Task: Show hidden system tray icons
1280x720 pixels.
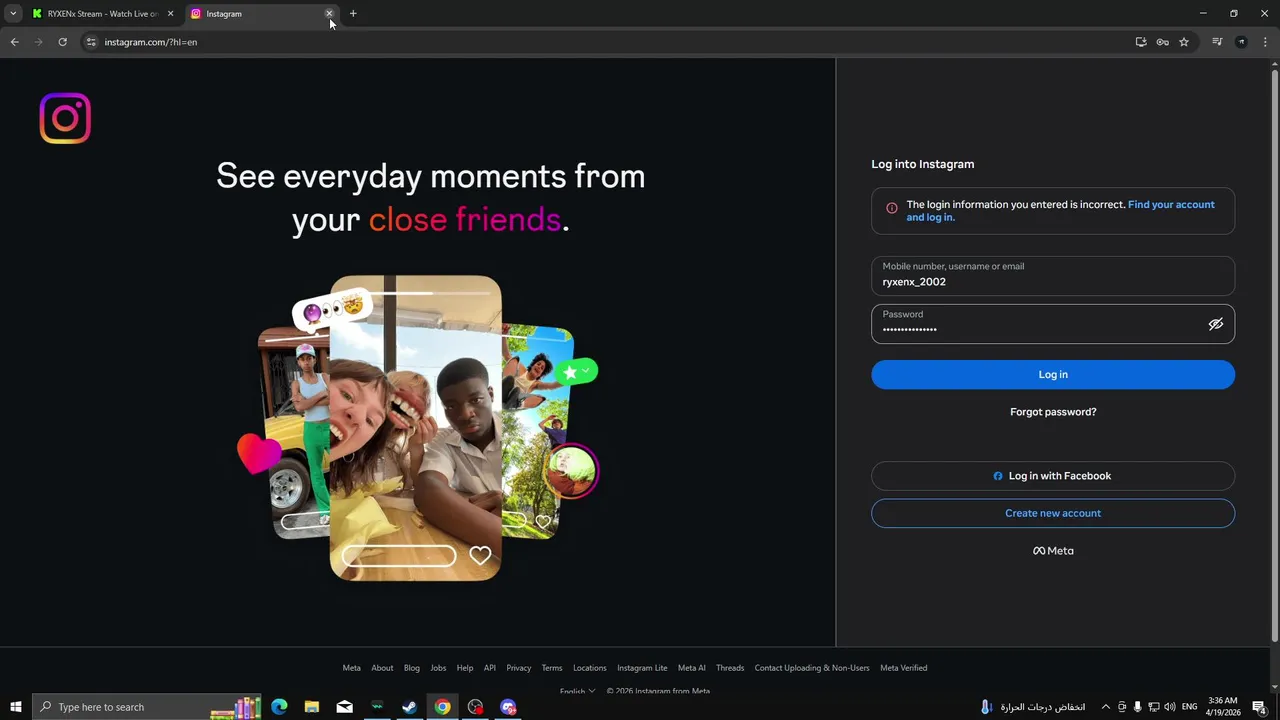Action: (1105, 707)
